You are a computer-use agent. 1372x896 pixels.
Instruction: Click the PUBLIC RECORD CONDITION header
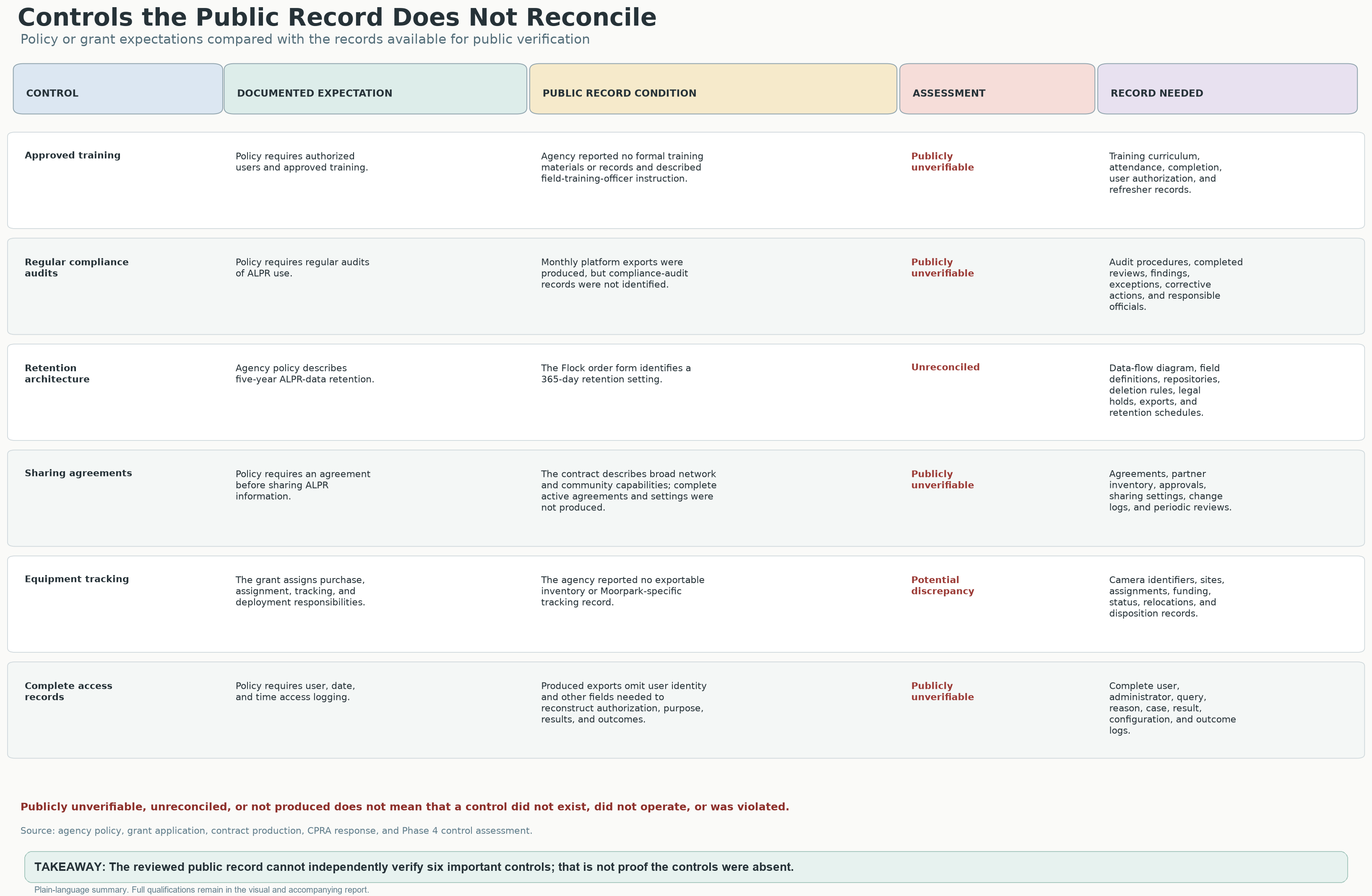pyautogui.click(x=713, y=89)
